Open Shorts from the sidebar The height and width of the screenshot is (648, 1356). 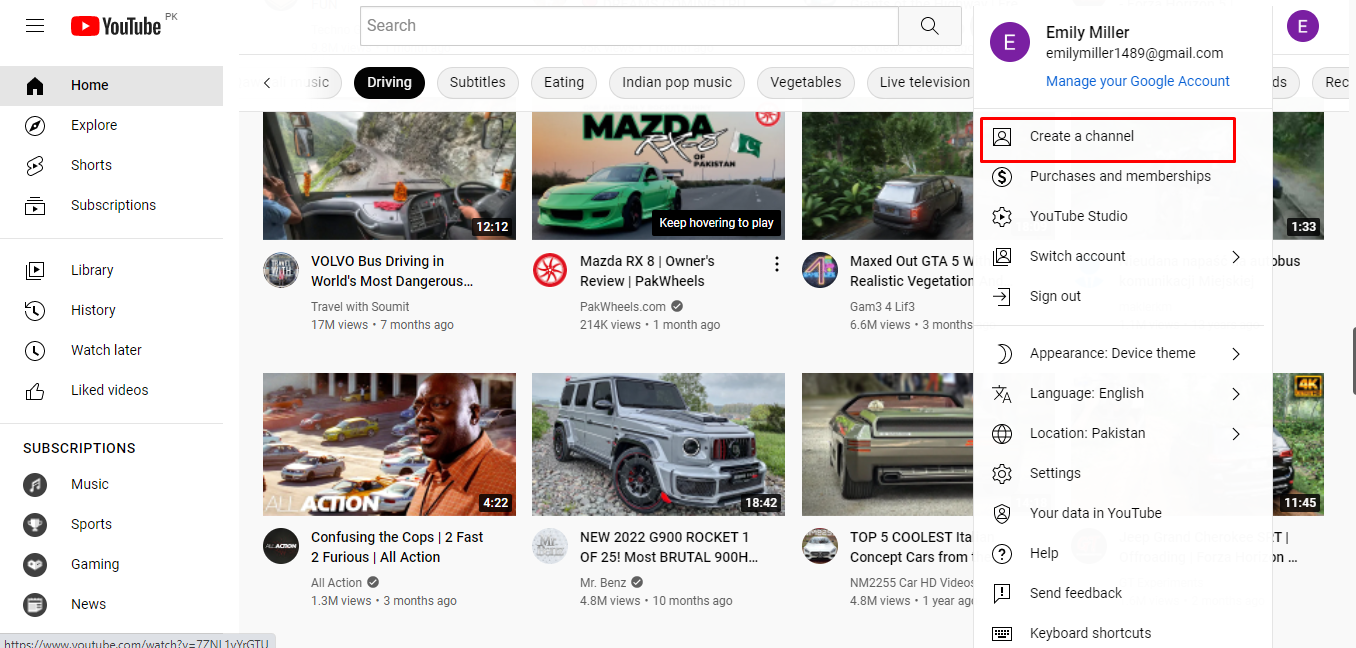[90, 164]
